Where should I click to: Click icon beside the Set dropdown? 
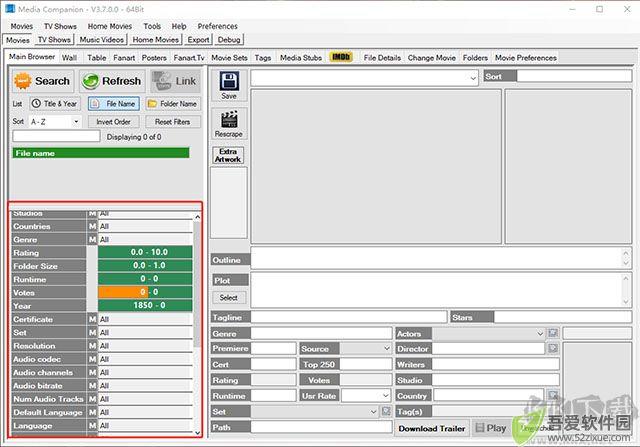386,411
